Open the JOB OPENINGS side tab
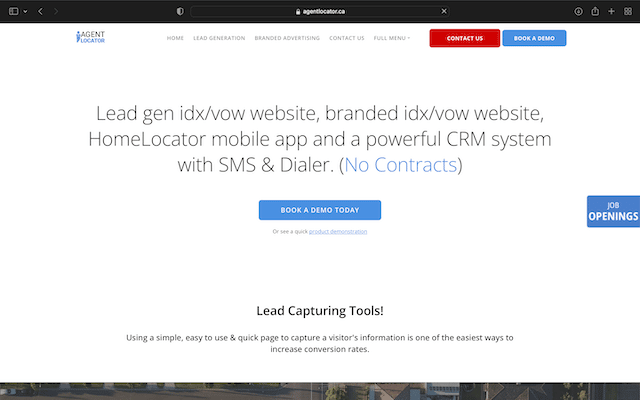The width and height of the screenshot is (640, 400). pos(613,211)
